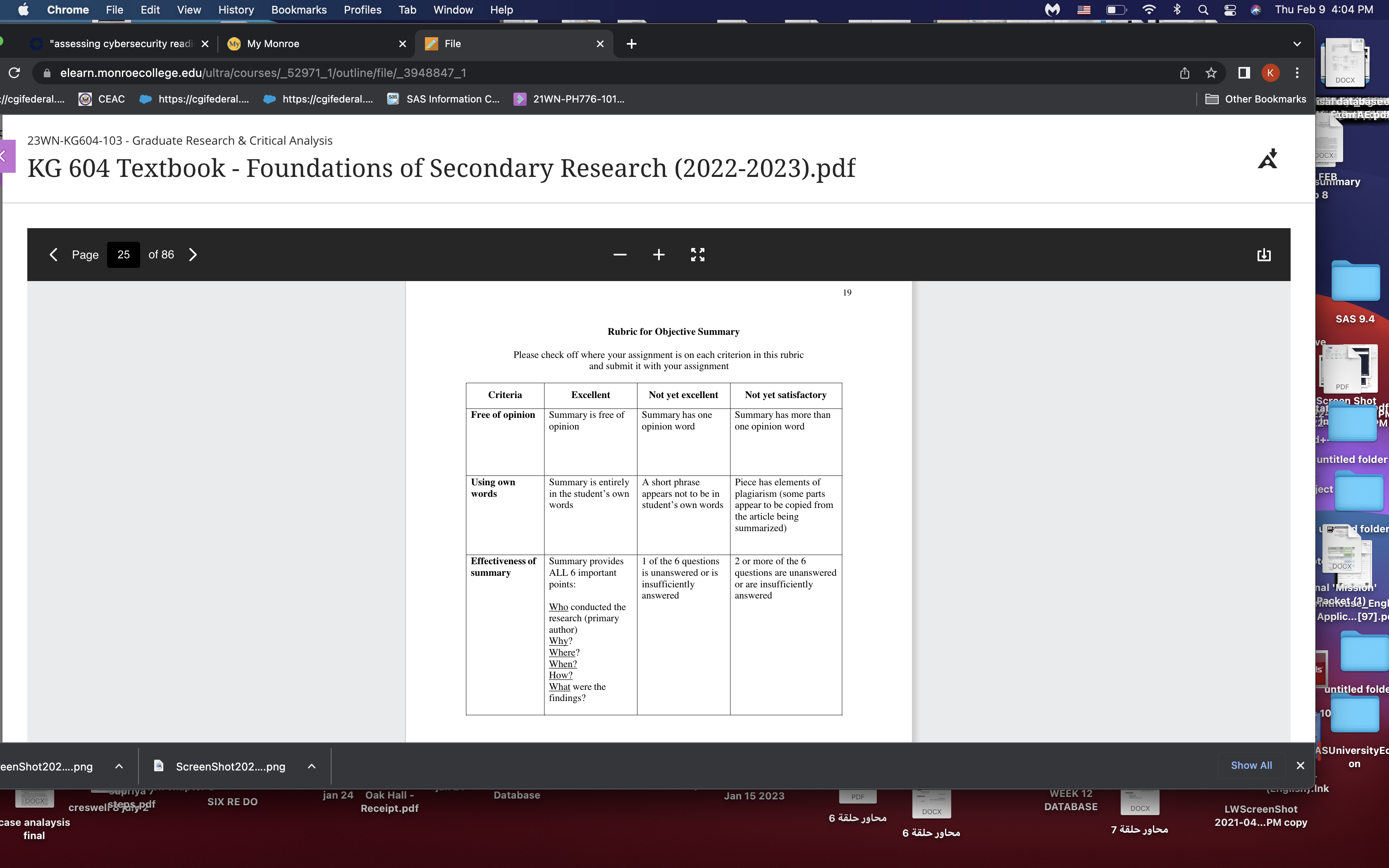Expand options for ScreenShot202....png download
The height and width of the screenshot is (868, 1389).
[312, 766]
